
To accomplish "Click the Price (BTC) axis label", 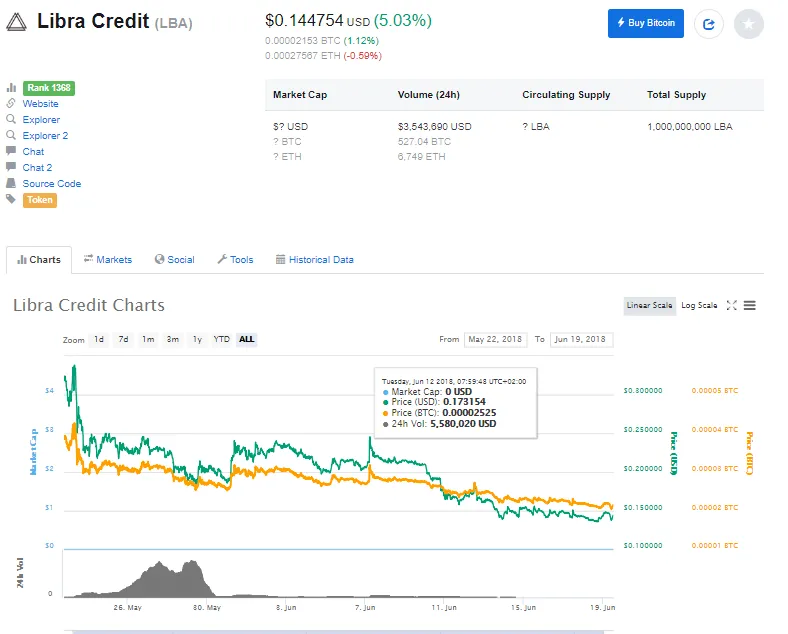I will [x=749, y=453].
